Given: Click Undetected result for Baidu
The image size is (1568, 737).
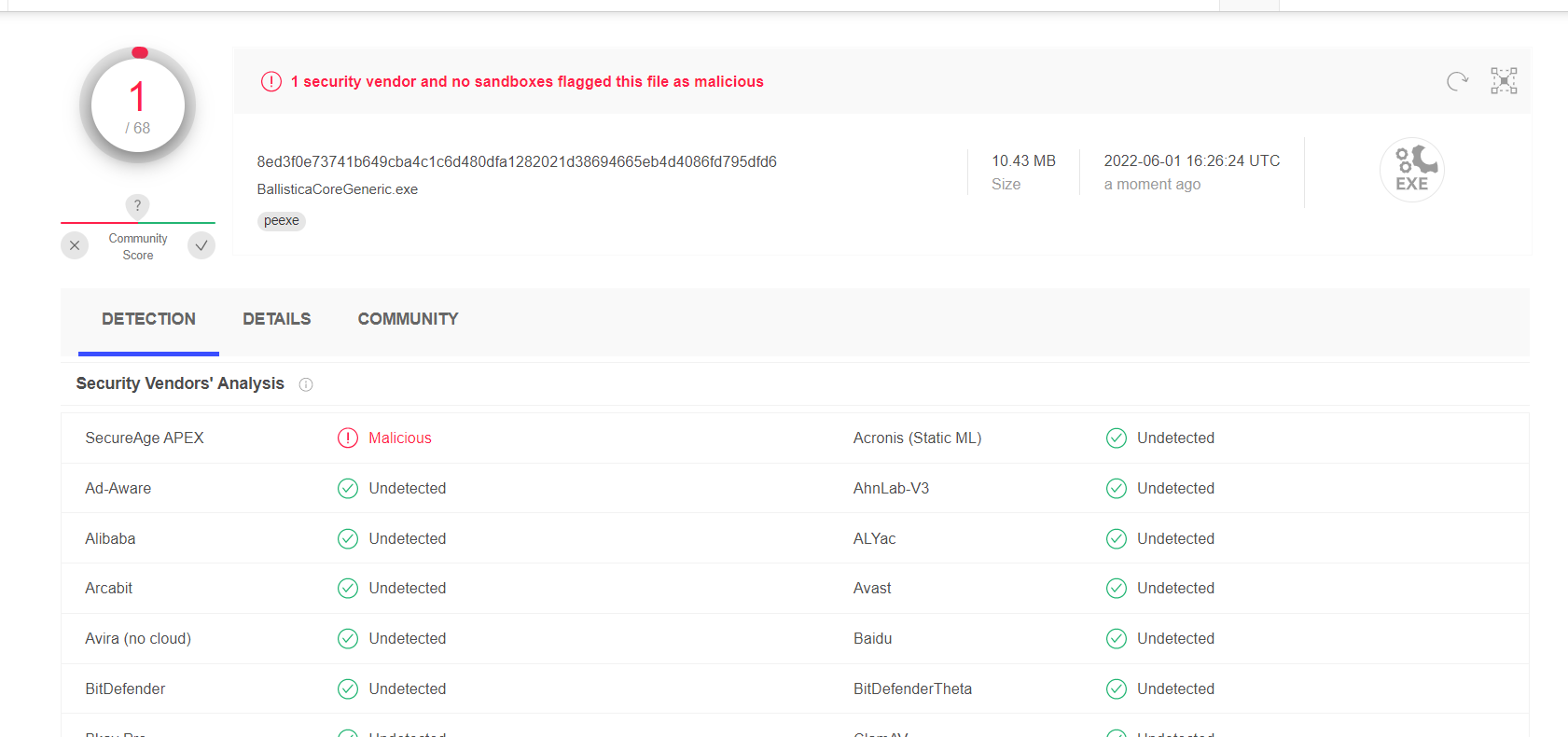Looking at the screenshot, I should pos(1175,638).
